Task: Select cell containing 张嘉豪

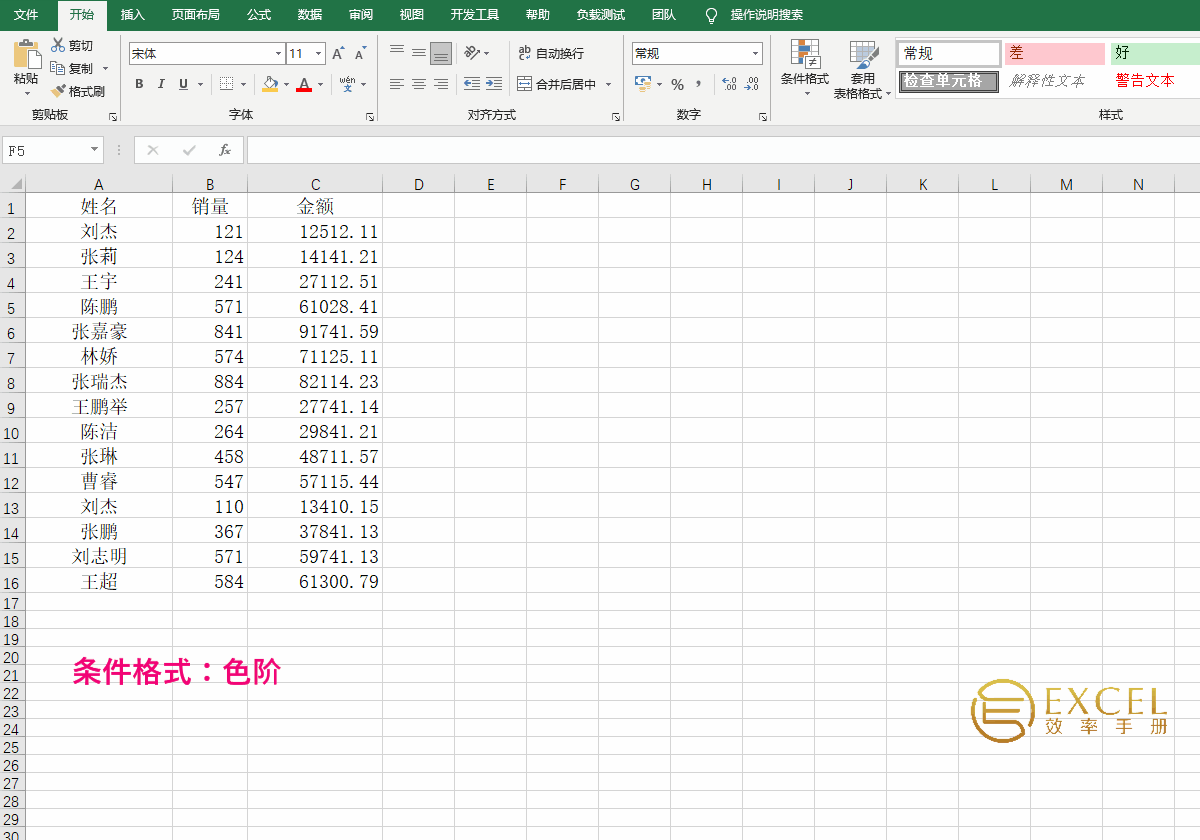Action: tap(99, 331)
